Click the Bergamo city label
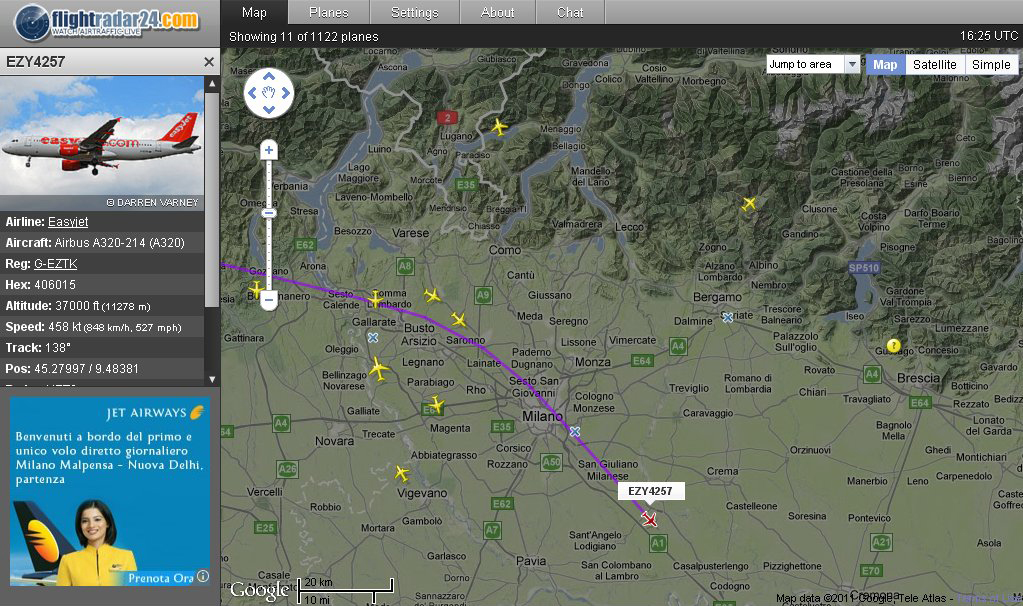Screen dimensions: 1023x606 point(717,297)
